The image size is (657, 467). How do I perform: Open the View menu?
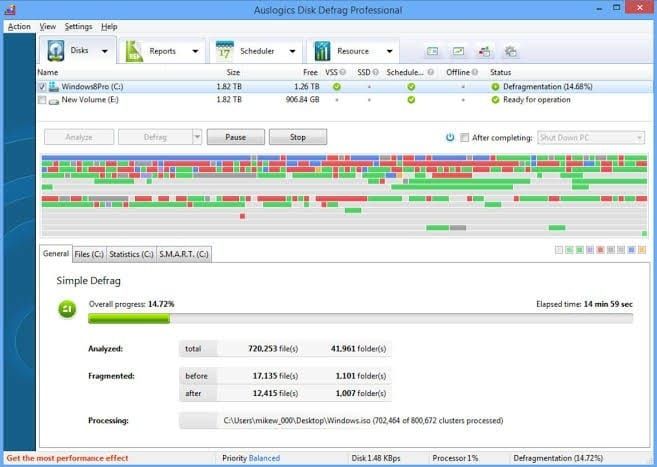[48, 26]
